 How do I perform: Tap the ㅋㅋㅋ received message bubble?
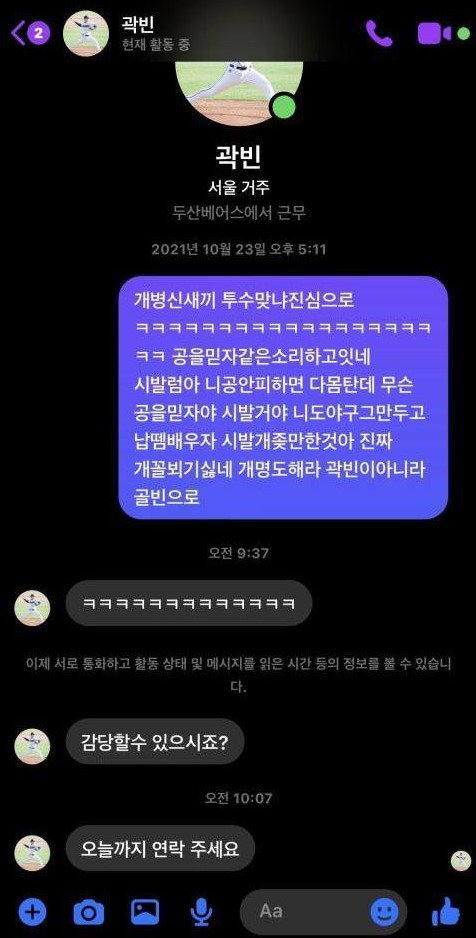pos(189,603)
